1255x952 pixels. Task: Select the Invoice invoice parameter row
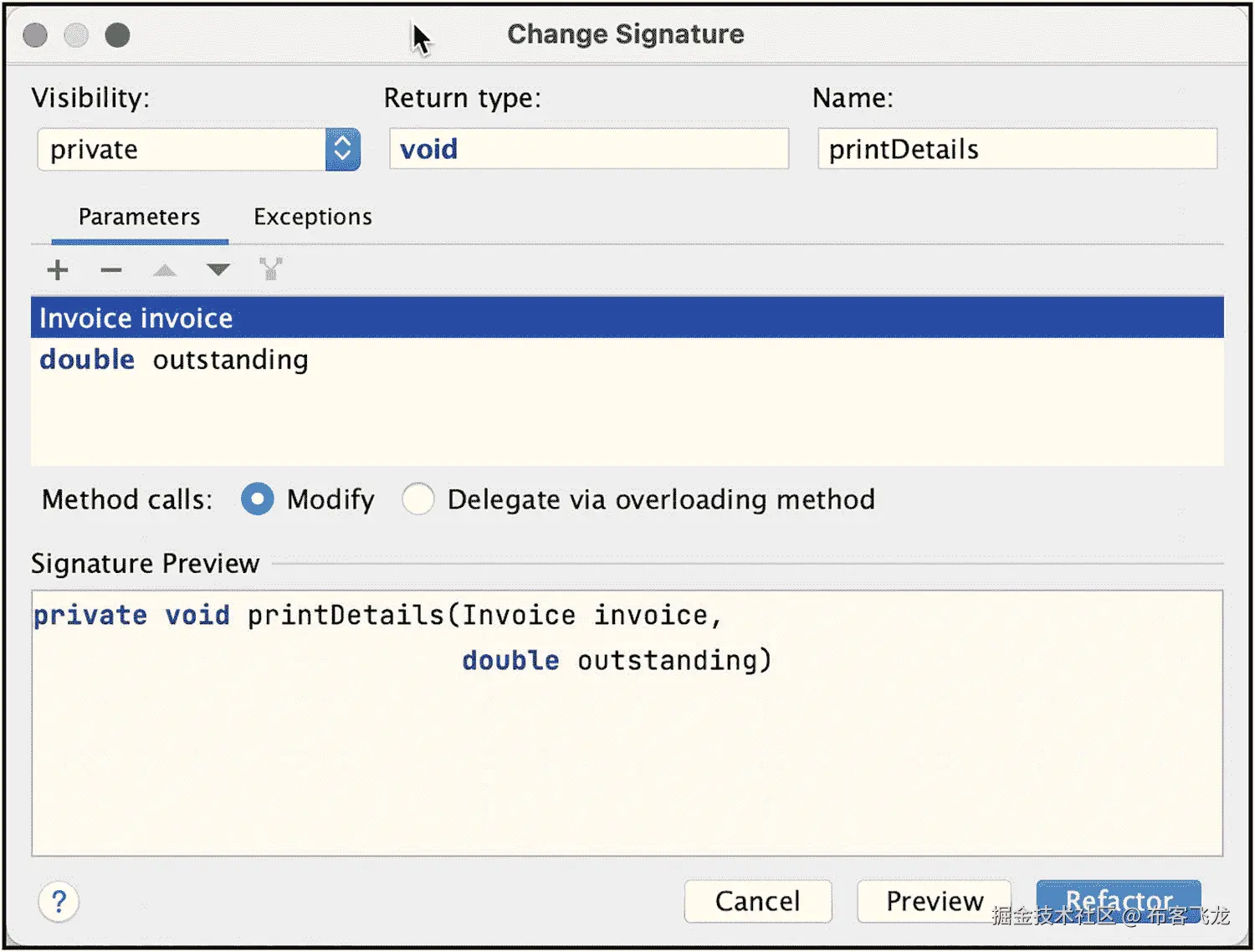pos(626,318)
